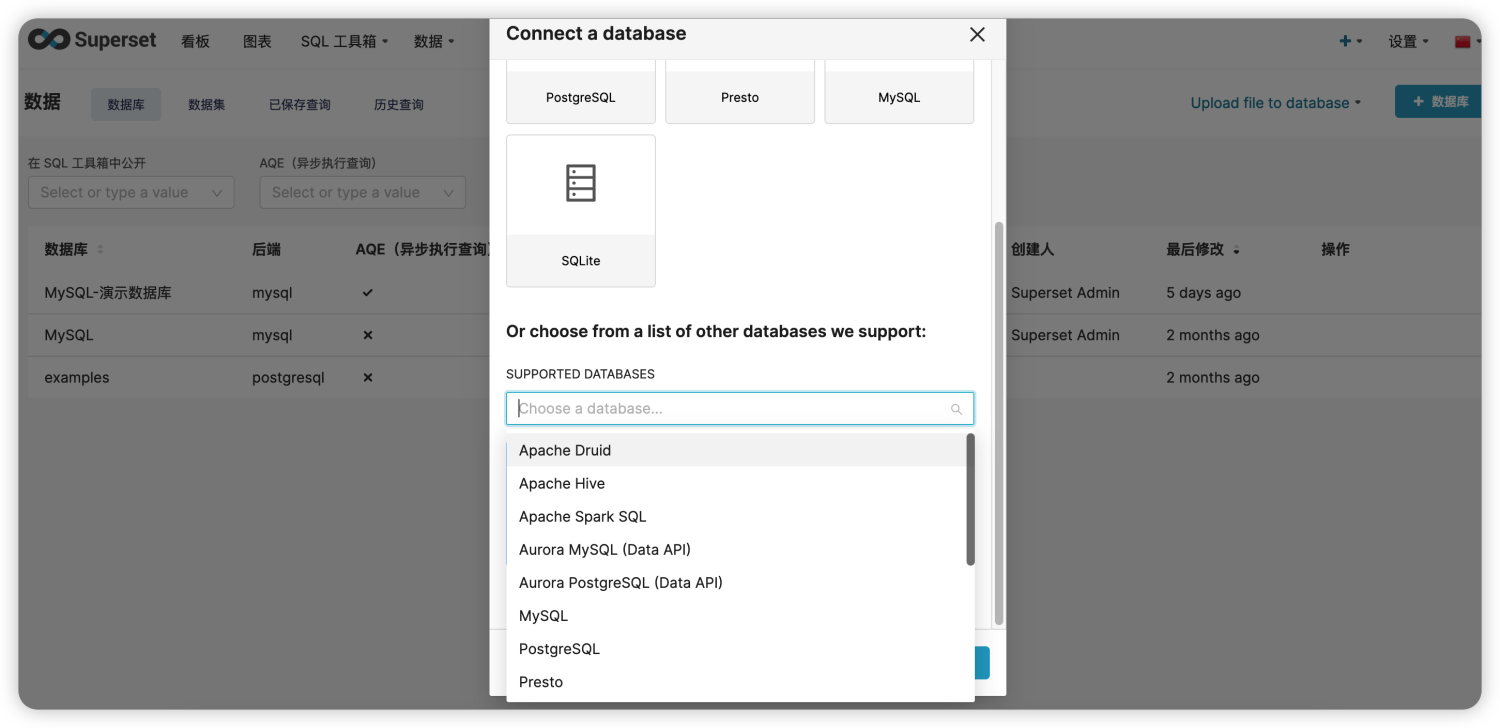Switch to the 数据集 tab

coord(207,104)
